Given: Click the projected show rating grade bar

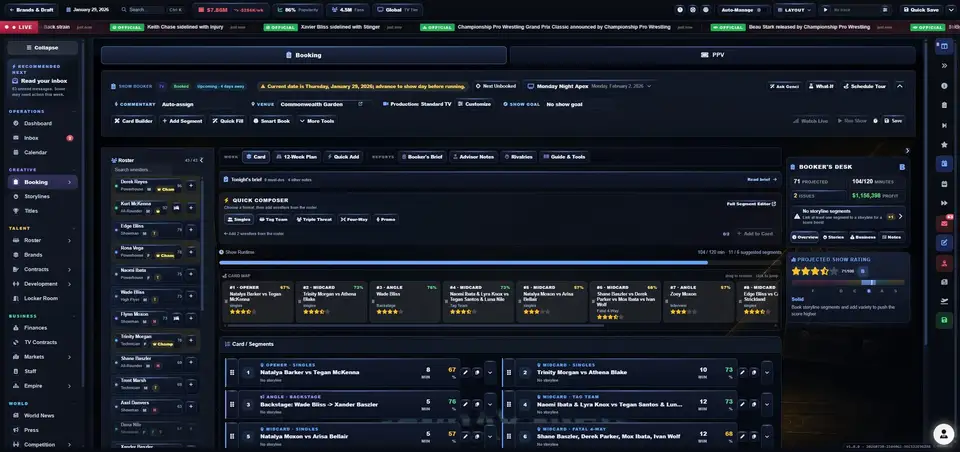Looking at the screenshot, I should [847, 282].
